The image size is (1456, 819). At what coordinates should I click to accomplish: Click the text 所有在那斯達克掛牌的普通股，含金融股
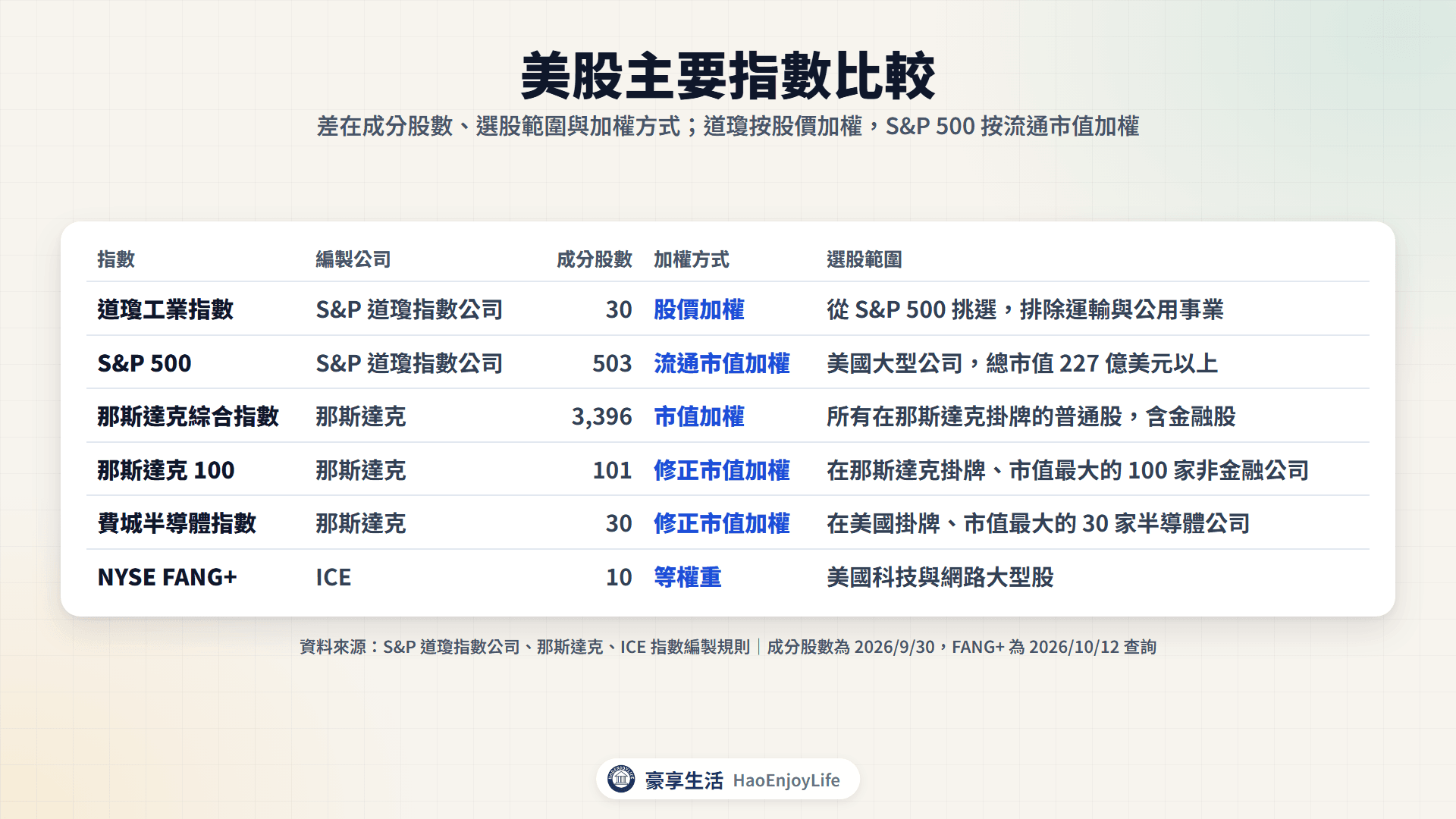[1031, 416]
